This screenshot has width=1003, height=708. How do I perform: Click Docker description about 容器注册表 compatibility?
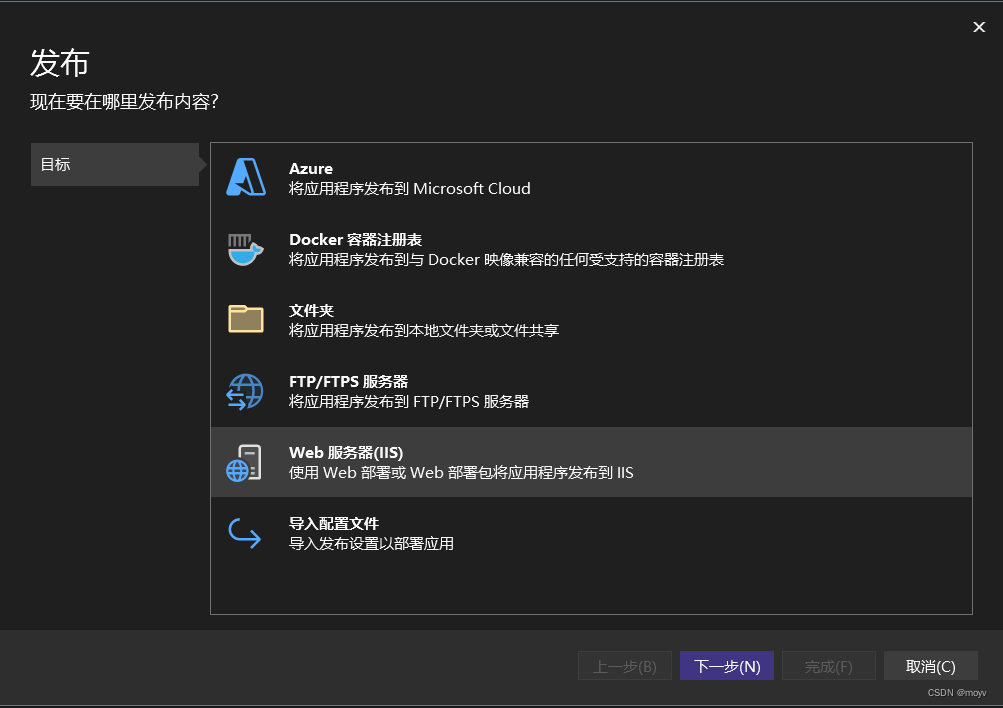pyautogui.click(x=506, y=260)
